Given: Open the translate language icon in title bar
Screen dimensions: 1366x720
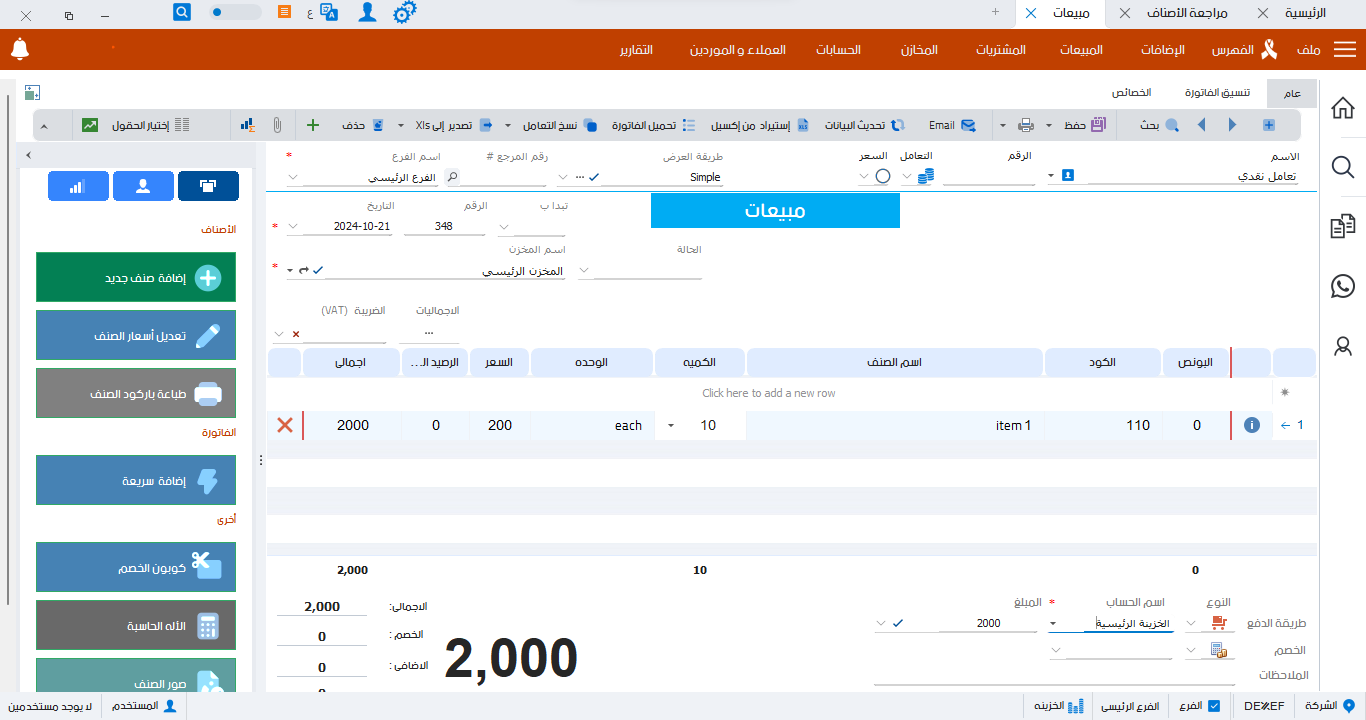Looking at the screenshot, I should click(329, 13).
